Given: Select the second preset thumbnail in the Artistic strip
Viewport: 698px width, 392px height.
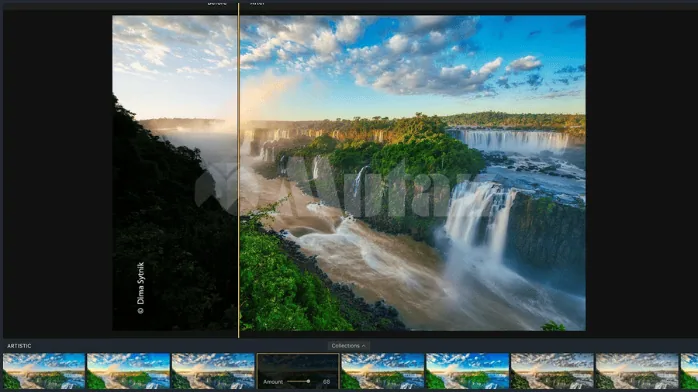Looking at the screenshot, I should pyautogui.click(x=128, y=371).
